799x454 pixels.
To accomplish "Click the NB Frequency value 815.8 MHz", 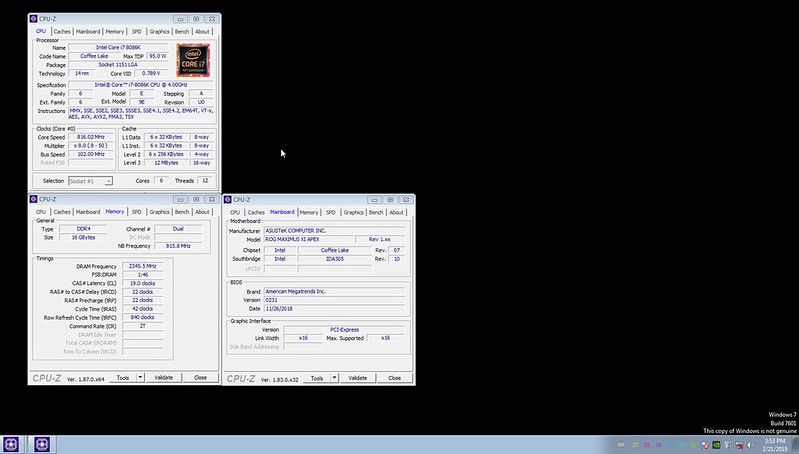I will click(178, 246).
